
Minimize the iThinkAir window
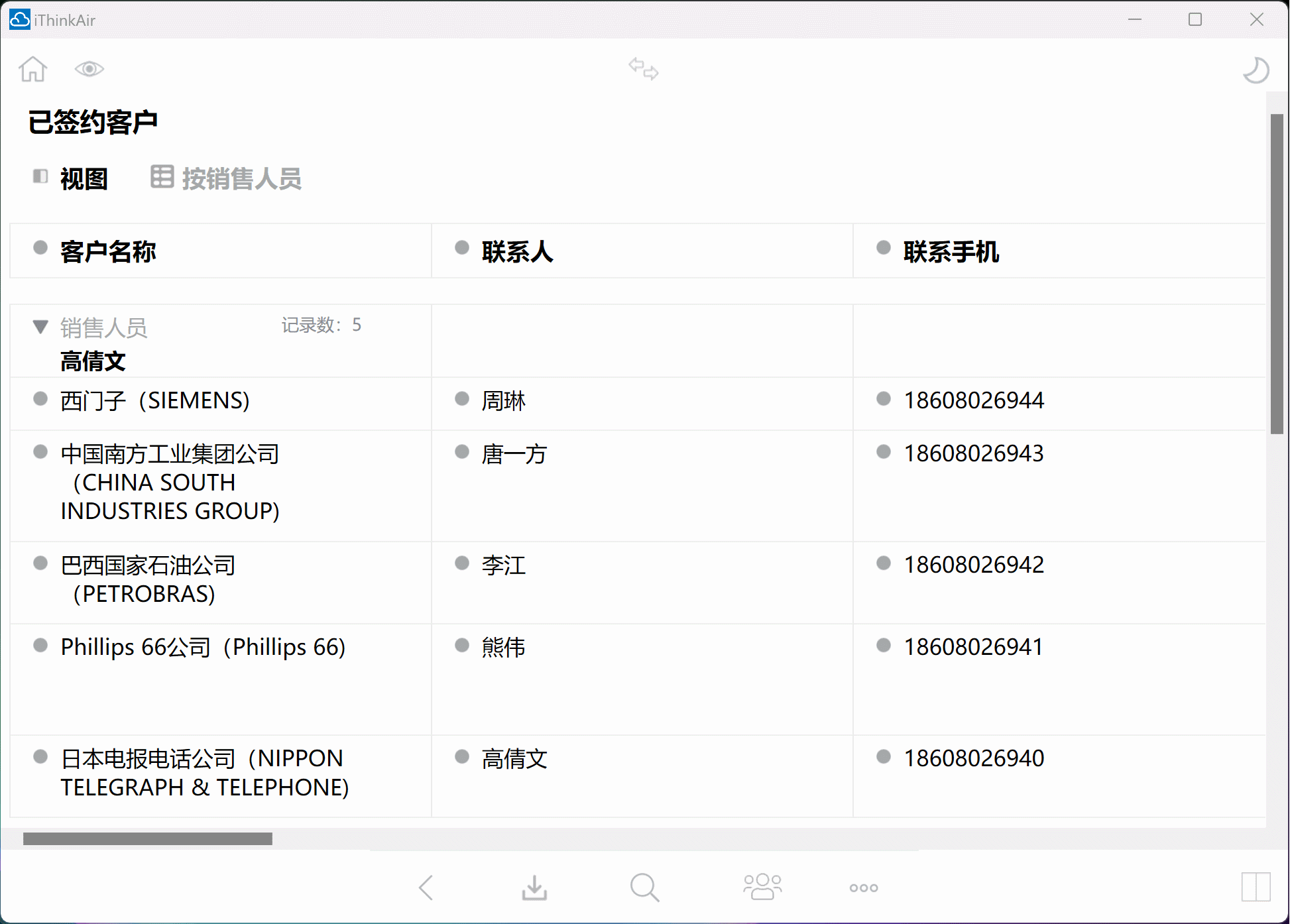click(x=1135, y=20)
